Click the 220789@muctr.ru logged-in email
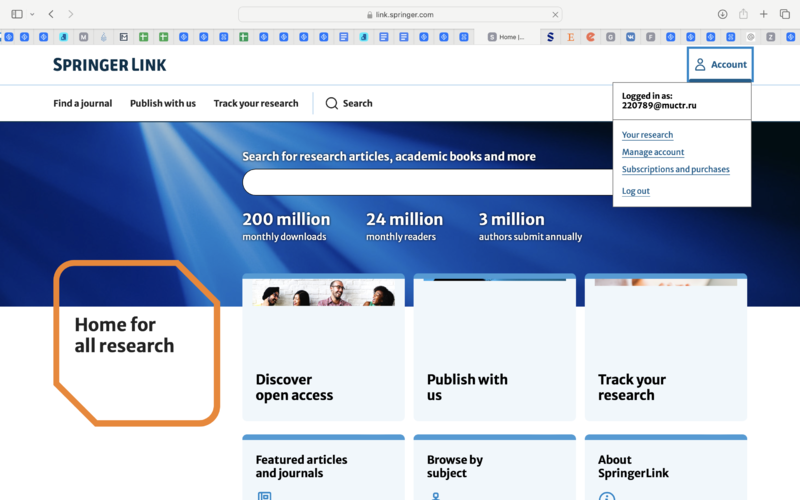The image size is (800, 500). coord(659,106)
